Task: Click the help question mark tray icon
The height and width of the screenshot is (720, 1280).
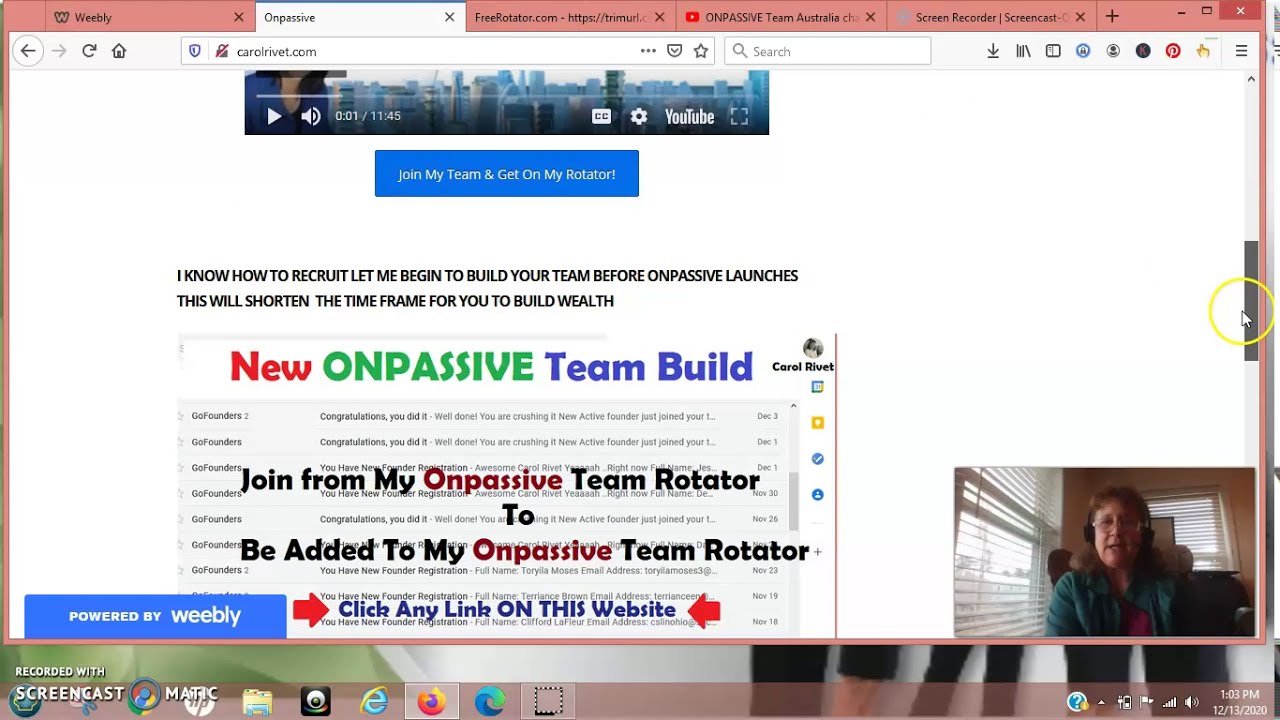Action: 1077,702
